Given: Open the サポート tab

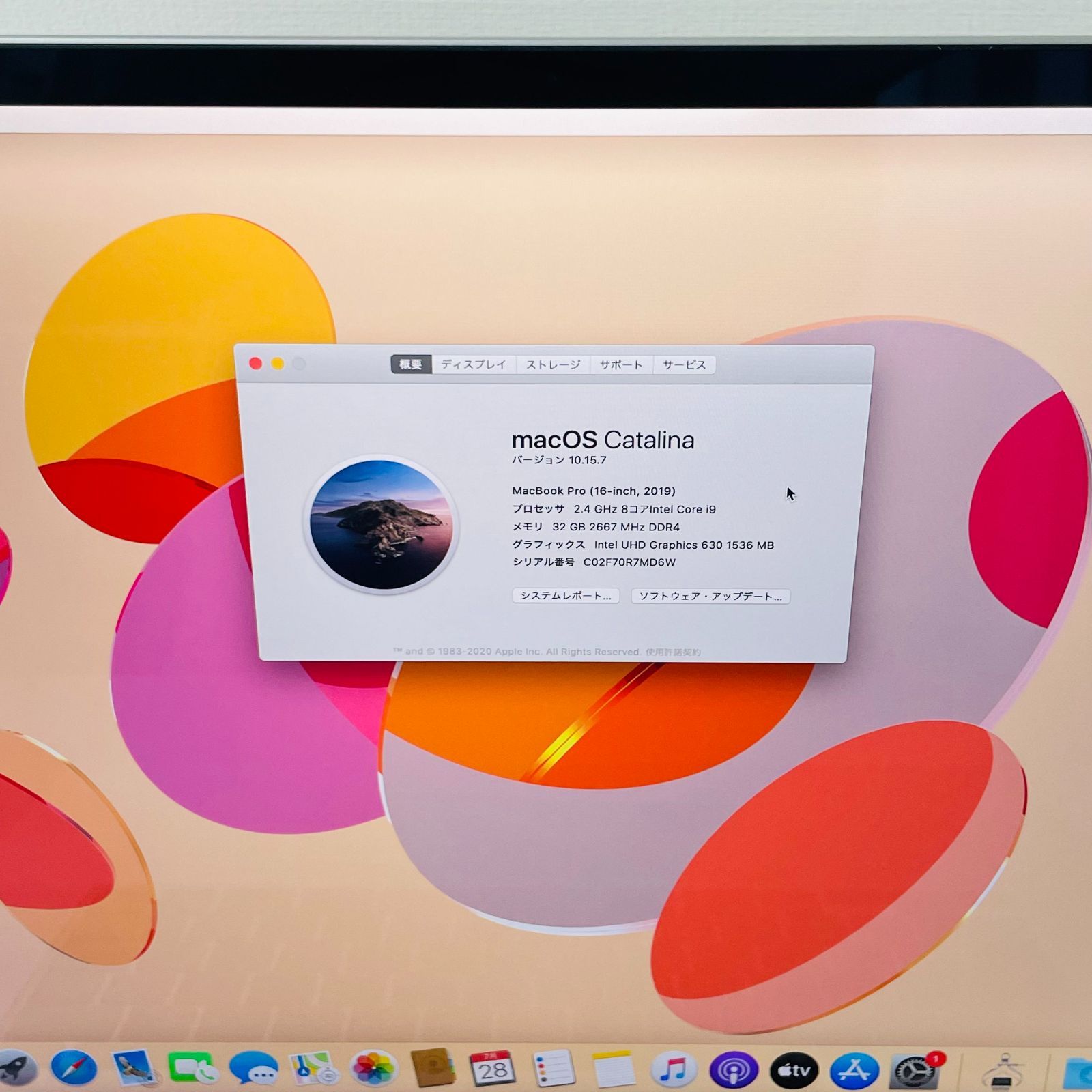Looking at the screenshot, I should pos(621,364).
